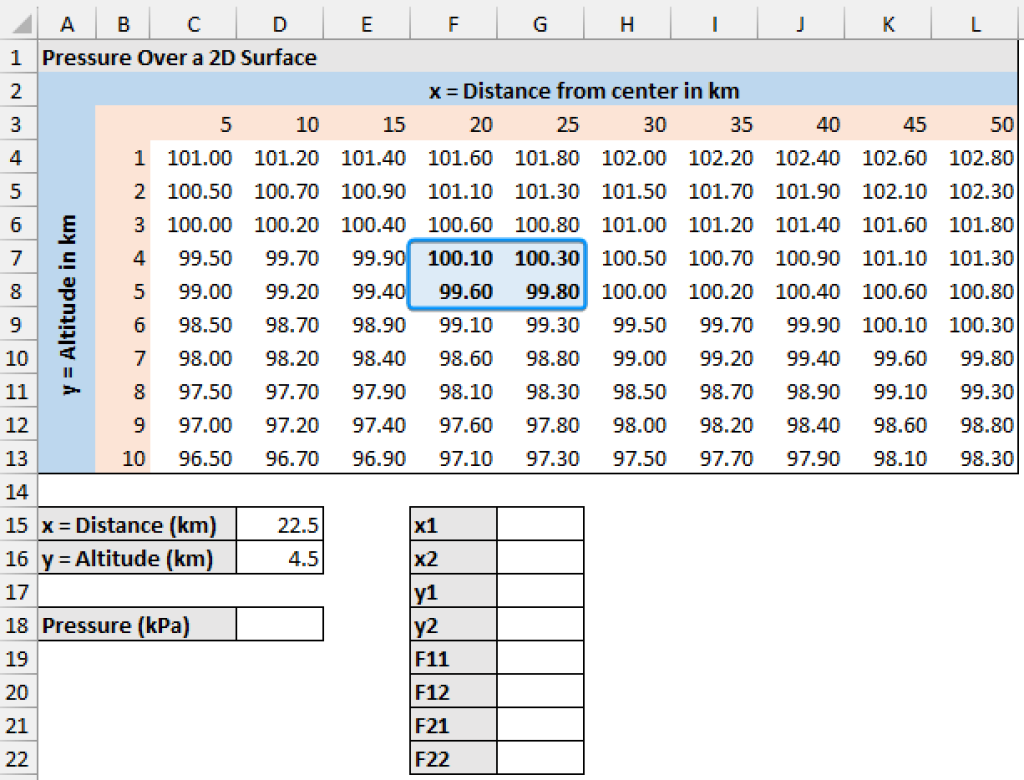Click the altitude value cell showing 4.5
Screen dimensions: 1024x780
click(x=280, y=559)
